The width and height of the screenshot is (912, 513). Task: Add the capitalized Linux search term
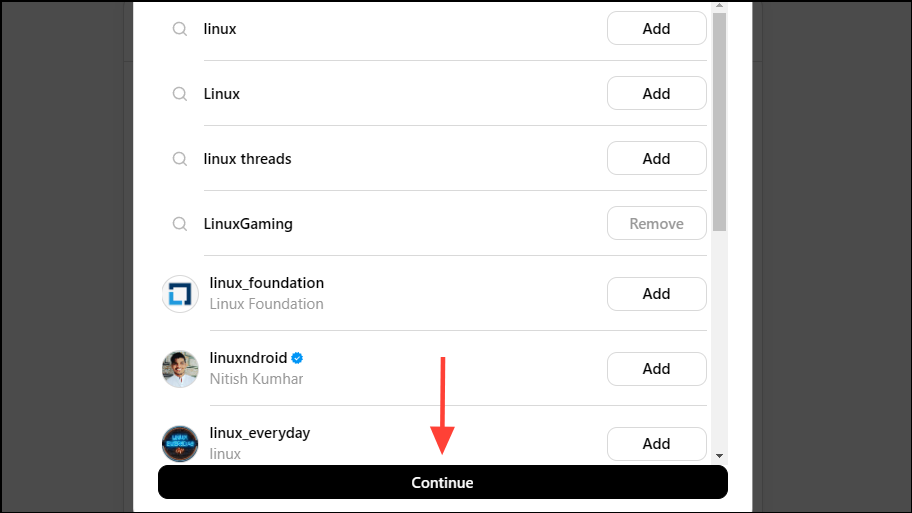click(x=657, y=94)
